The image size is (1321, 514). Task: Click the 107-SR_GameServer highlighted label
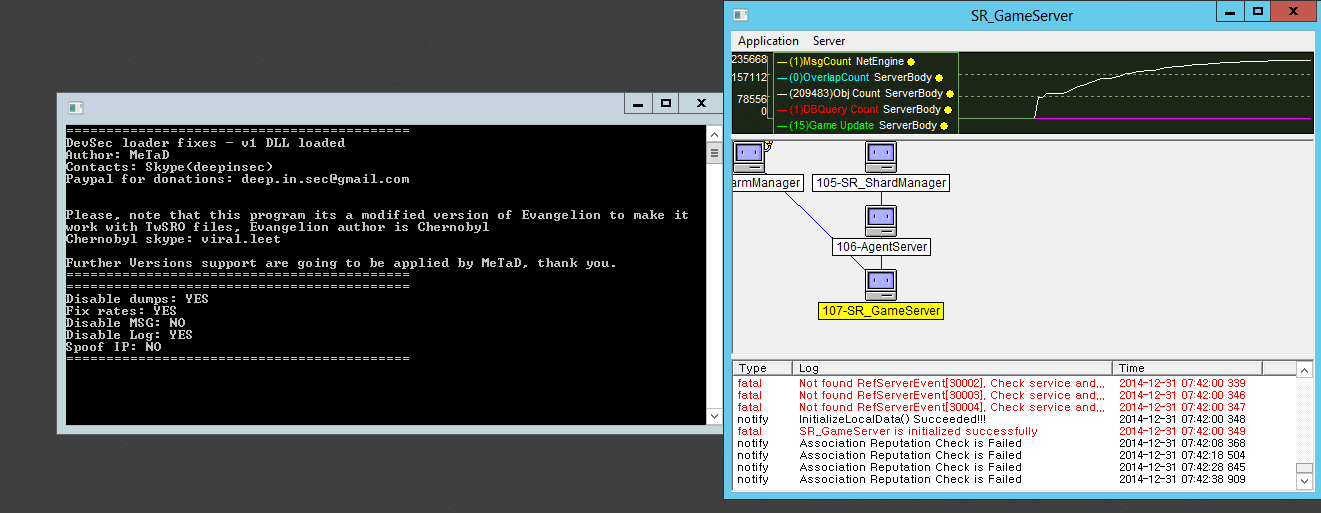(x=880, y=311)
